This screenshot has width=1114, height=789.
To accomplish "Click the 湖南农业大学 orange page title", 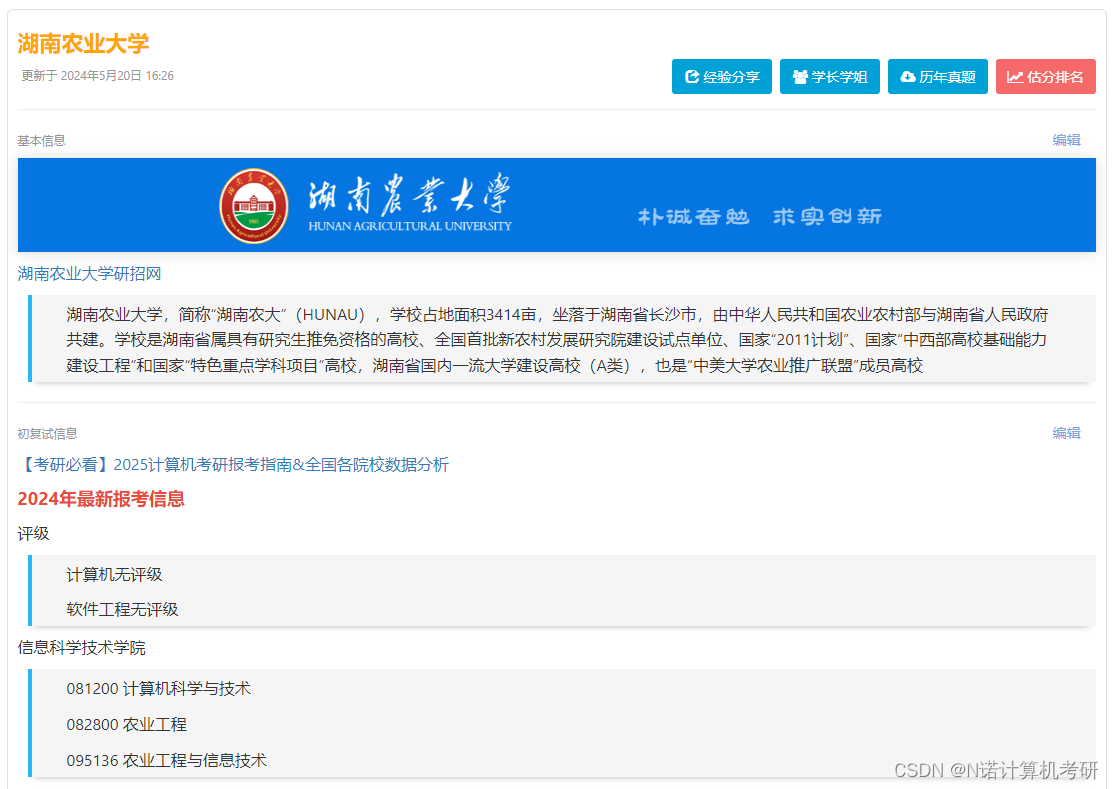I will (83, 43).
